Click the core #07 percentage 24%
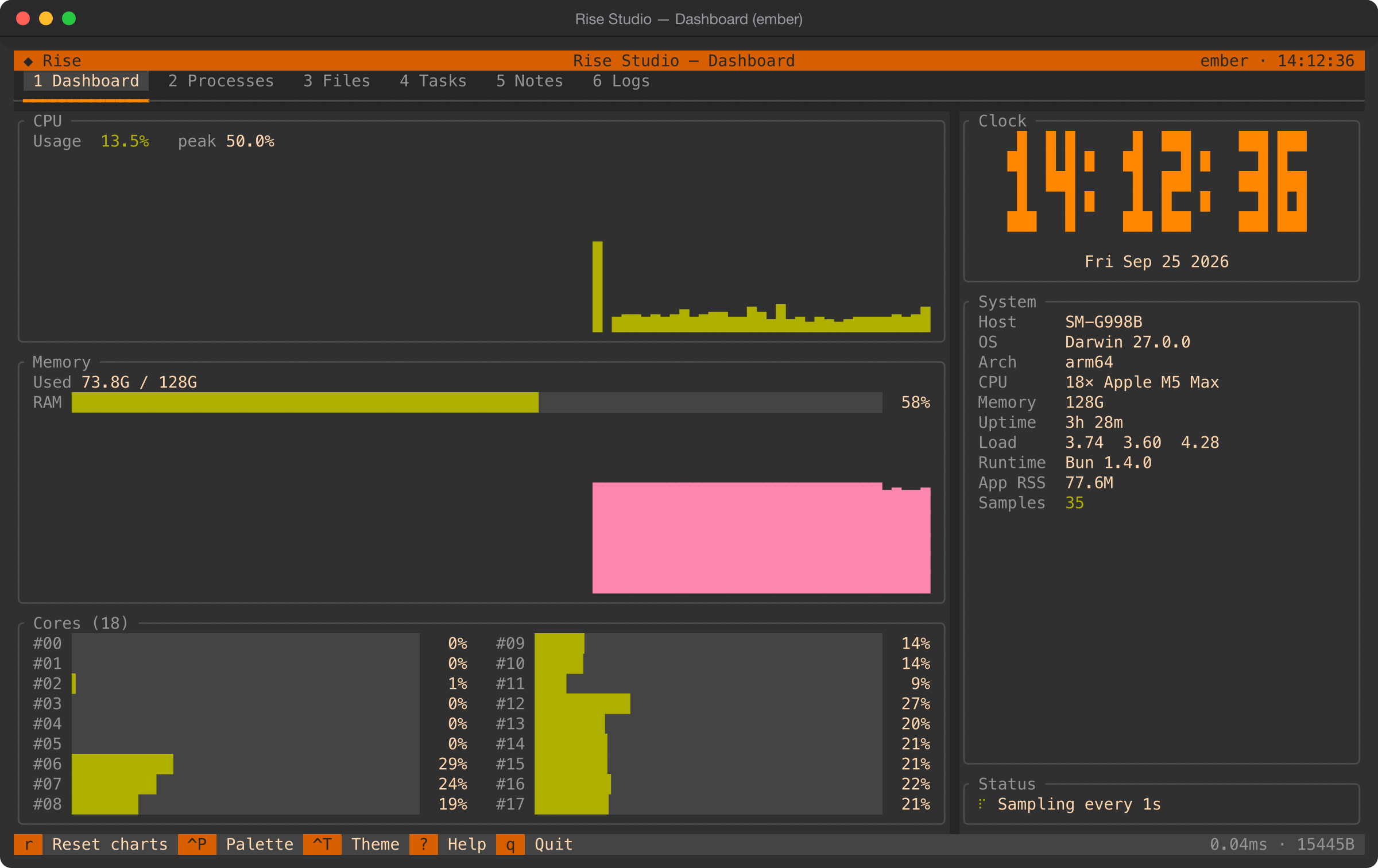Image resolution: width=1378 pixels, height=868 pixels. [x=452, y=784]
